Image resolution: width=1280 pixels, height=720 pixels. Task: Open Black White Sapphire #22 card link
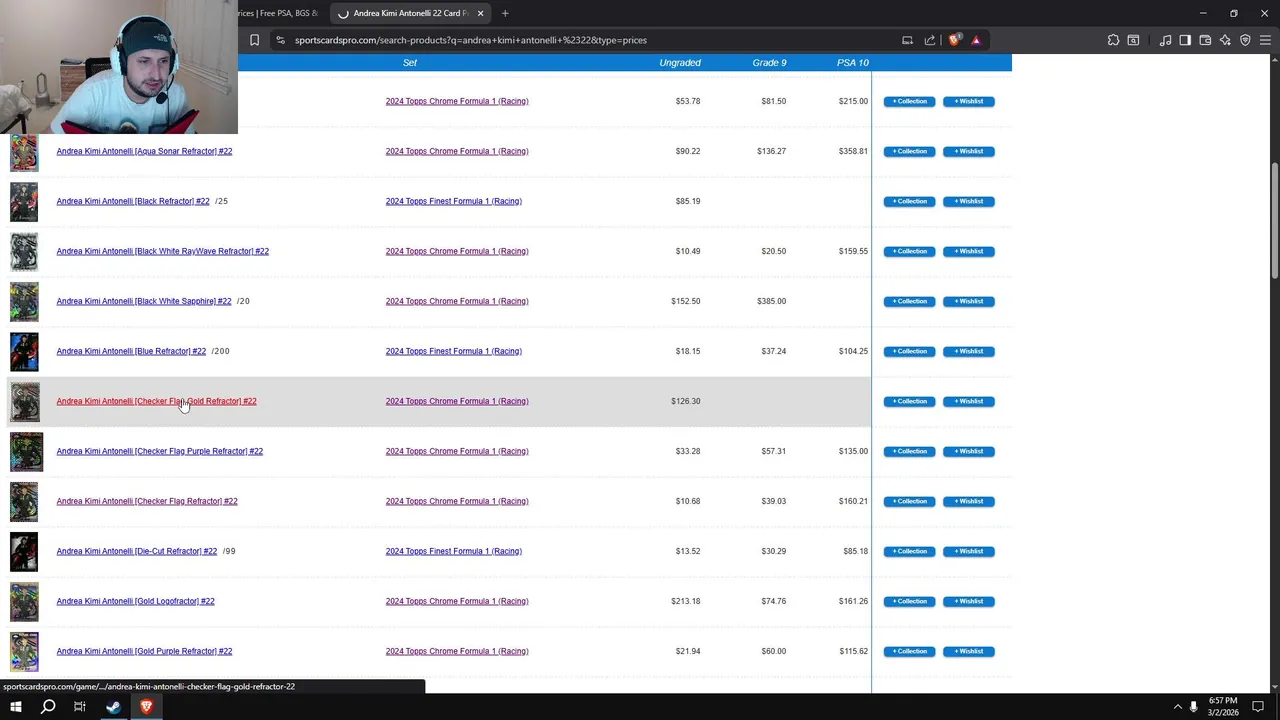tap(143, 301)
